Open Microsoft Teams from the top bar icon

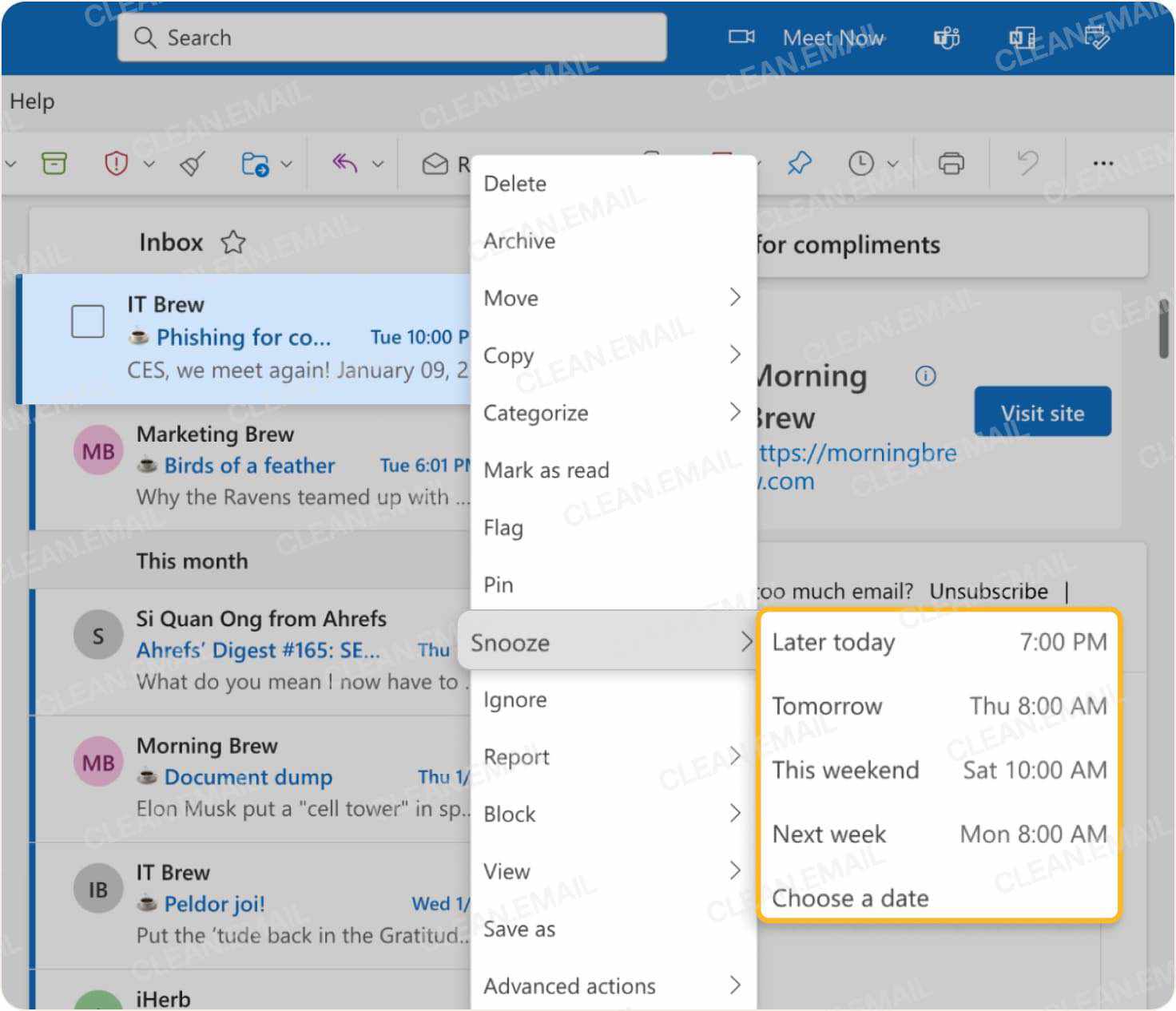946,38
